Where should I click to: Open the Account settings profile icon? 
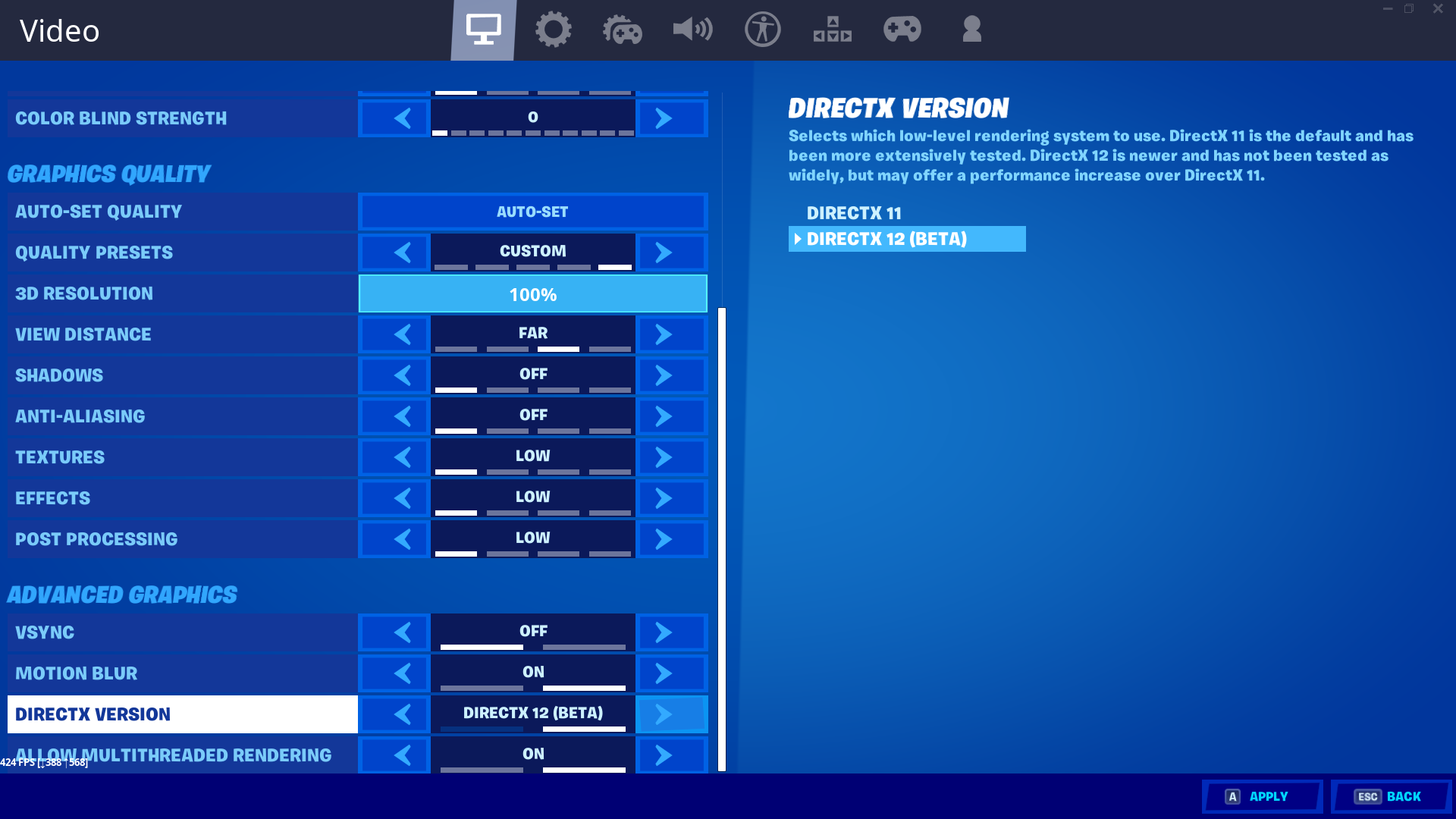[971, 28]
